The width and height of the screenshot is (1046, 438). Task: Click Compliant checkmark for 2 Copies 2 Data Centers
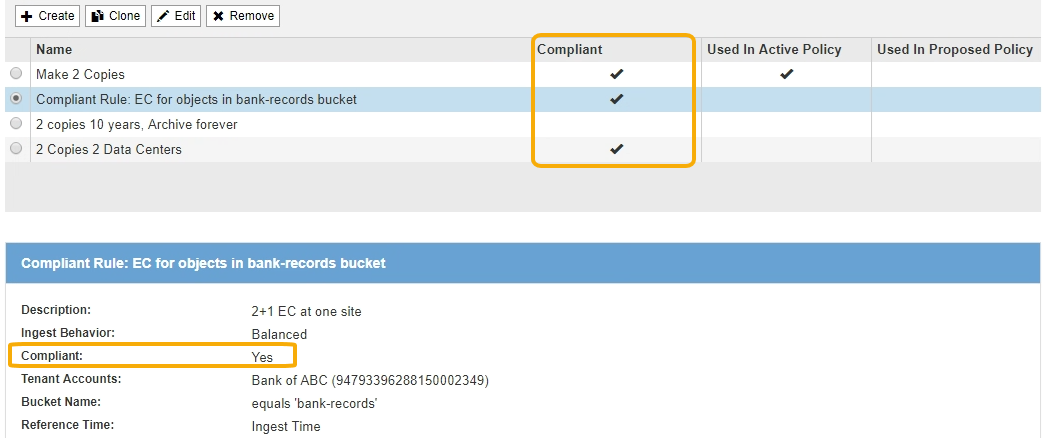click(x=616, y=149)
